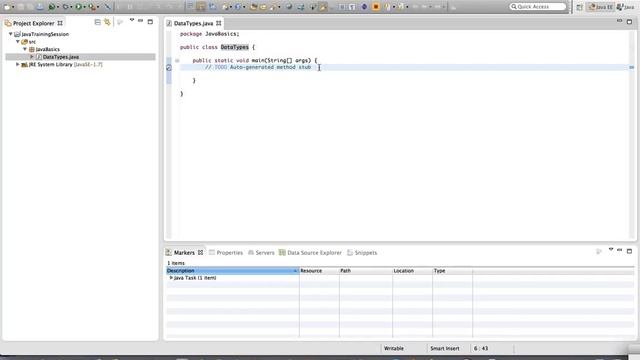Open the New dropdown arrow
Screen dimensions: 640x360
[x=13, y=7]
